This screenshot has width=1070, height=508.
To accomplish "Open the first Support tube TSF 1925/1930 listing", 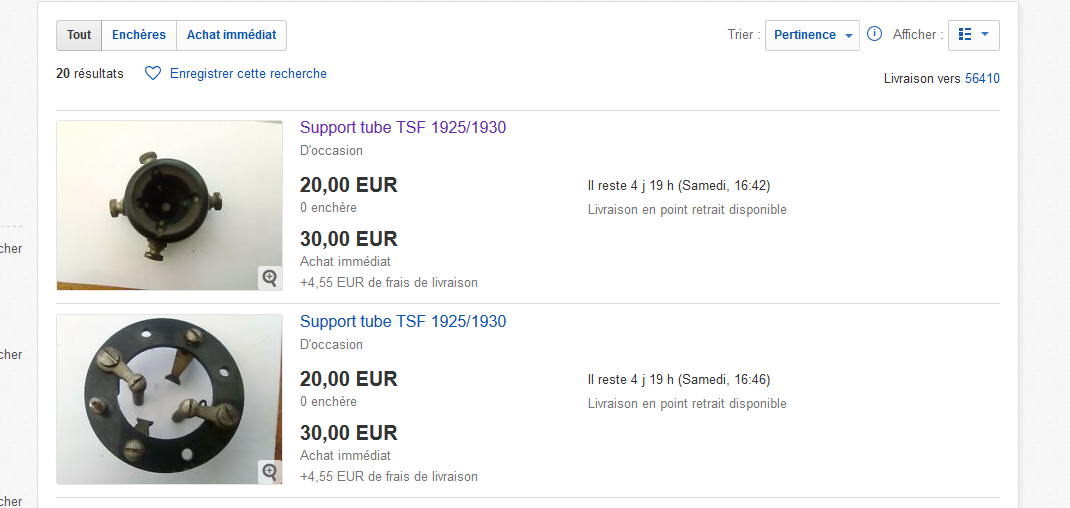I will [403, 128].
